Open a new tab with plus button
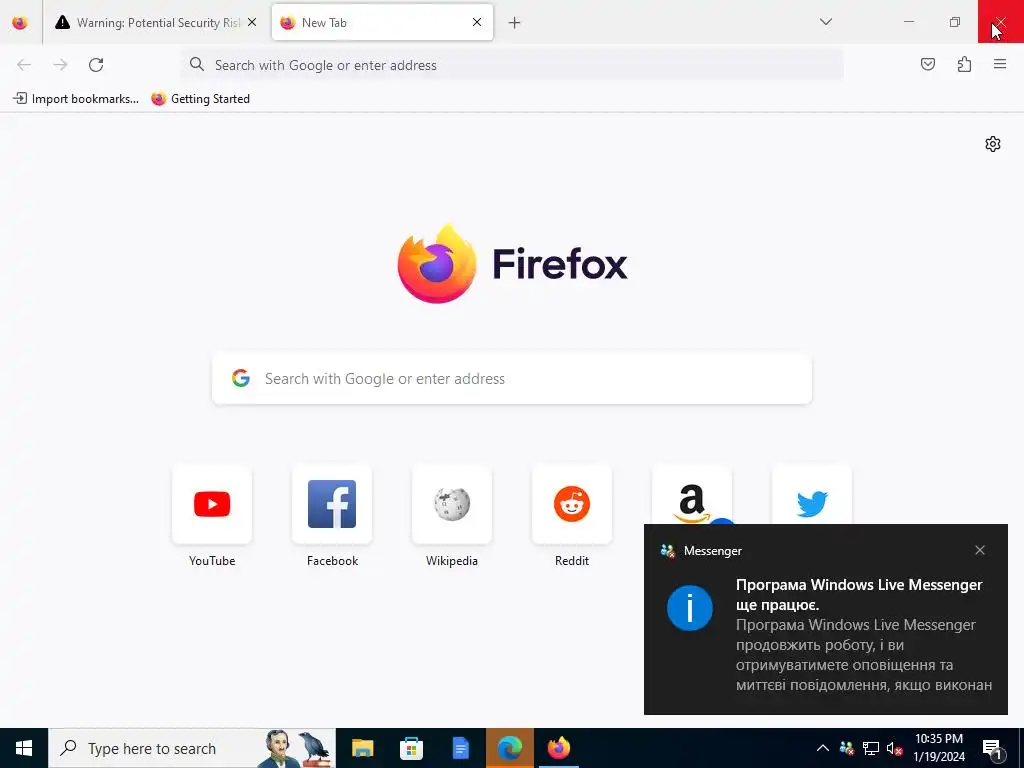The height and width of the screenshot is (768, 1024). click(515, 23)
